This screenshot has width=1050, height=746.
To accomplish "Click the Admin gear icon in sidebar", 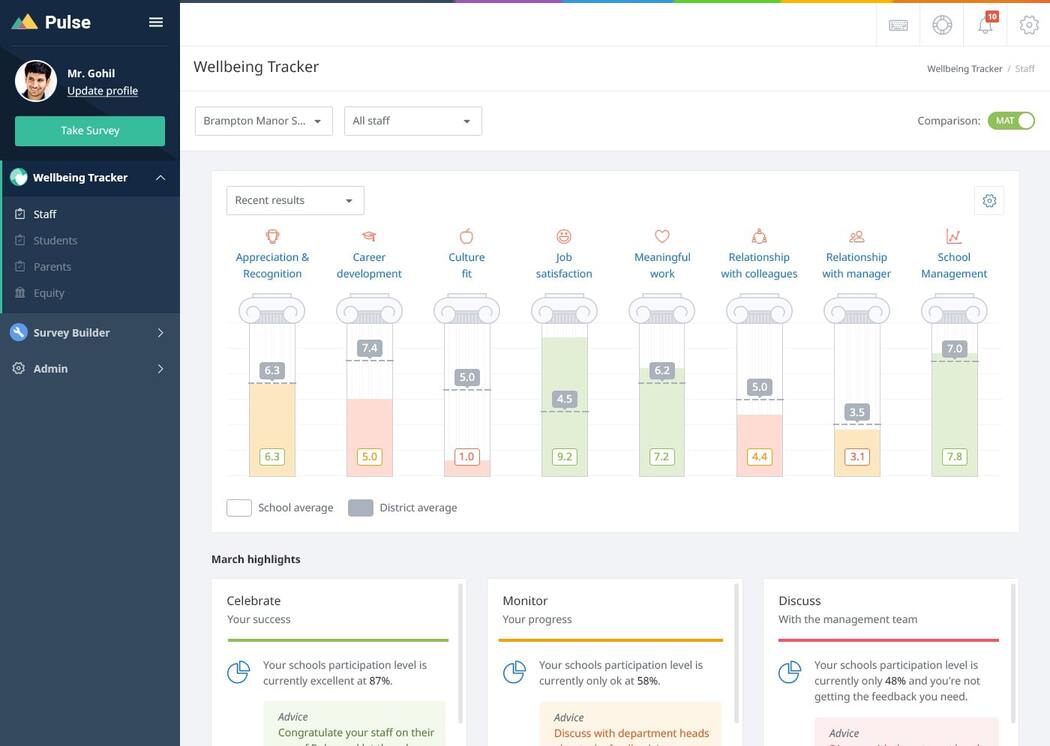I will 19,368.
